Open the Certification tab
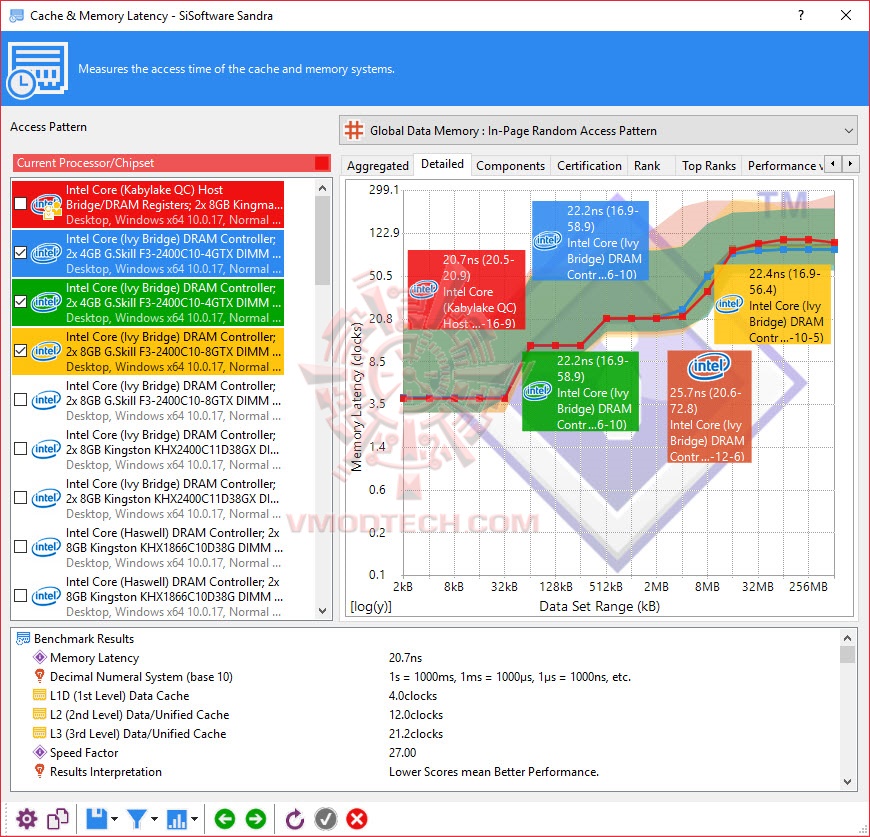 [x=589, y=166]
